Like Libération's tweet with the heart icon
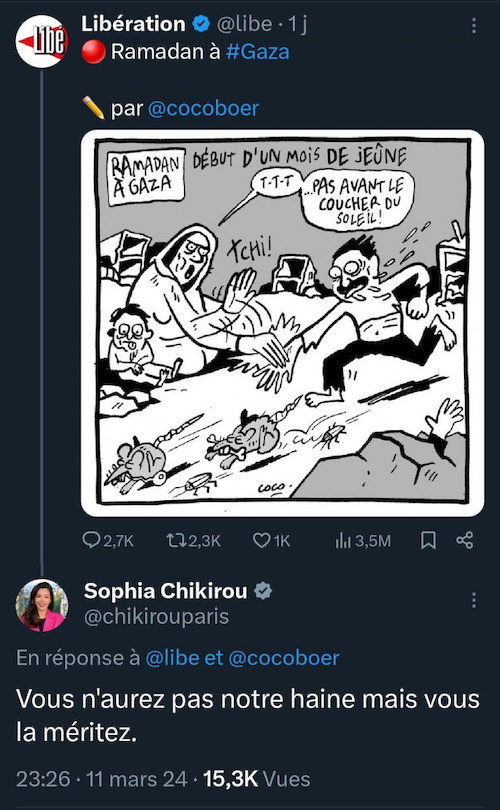 [271, 541]
